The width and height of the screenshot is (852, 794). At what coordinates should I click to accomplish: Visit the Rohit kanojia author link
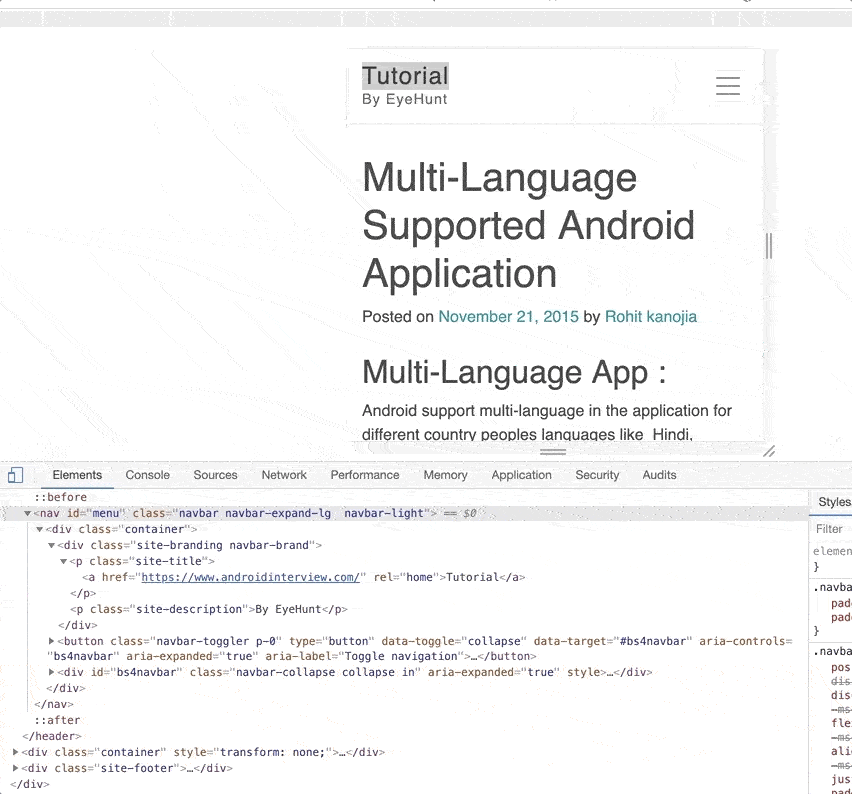(650, 317)
